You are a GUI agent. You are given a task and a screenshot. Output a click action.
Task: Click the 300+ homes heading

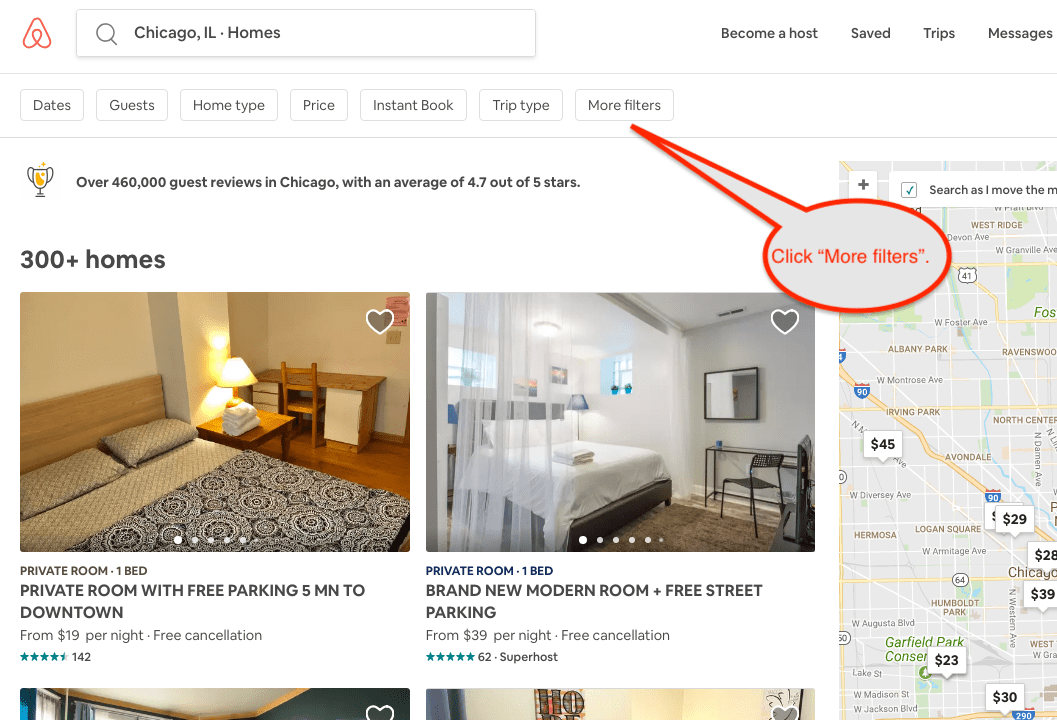pos(93,260)
